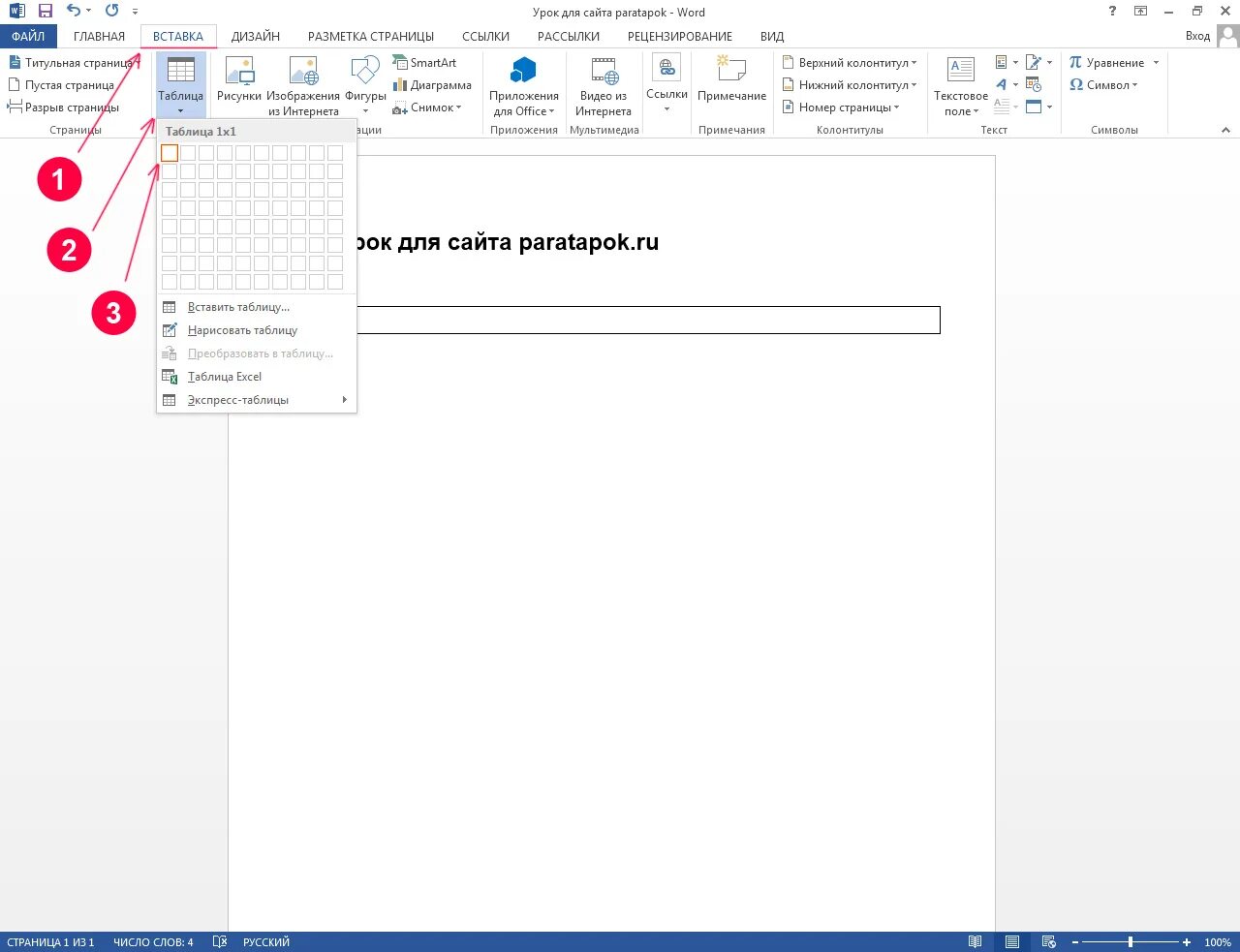
Task: Open the ФАЙЛ tab
Action: coord(28,36)
